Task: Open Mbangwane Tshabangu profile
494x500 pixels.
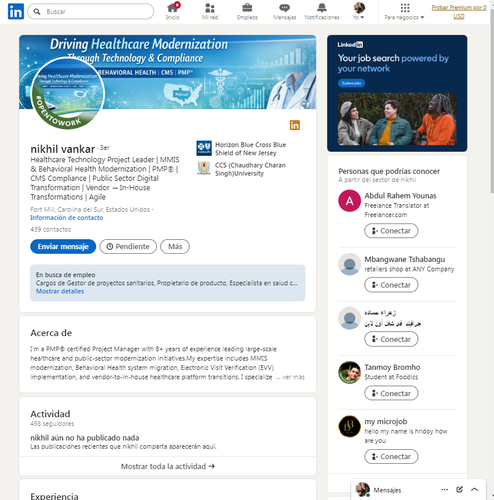Action: (405, 259)
